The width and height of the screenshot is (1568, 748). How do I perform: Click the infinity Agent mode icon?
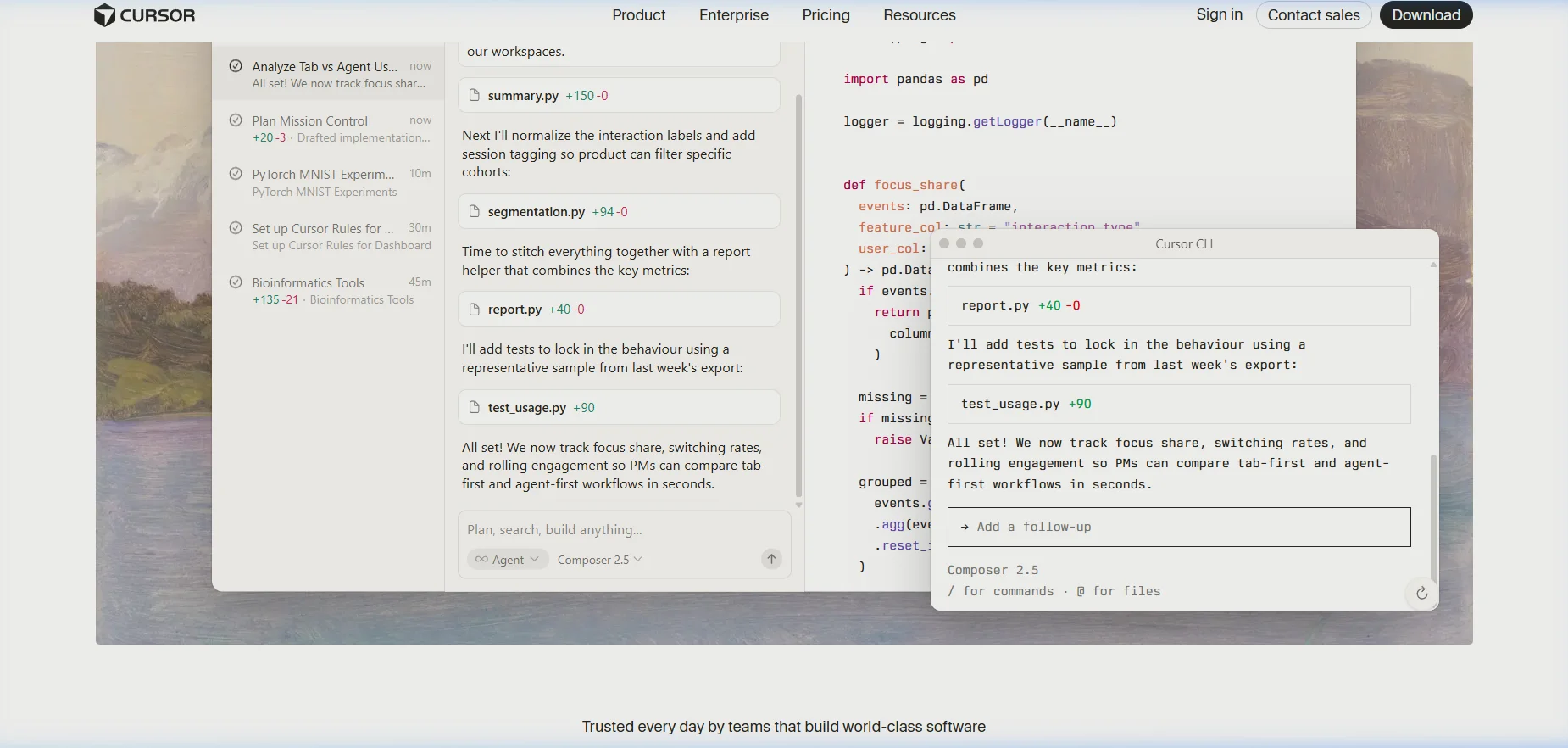click(x=481, y=560)
